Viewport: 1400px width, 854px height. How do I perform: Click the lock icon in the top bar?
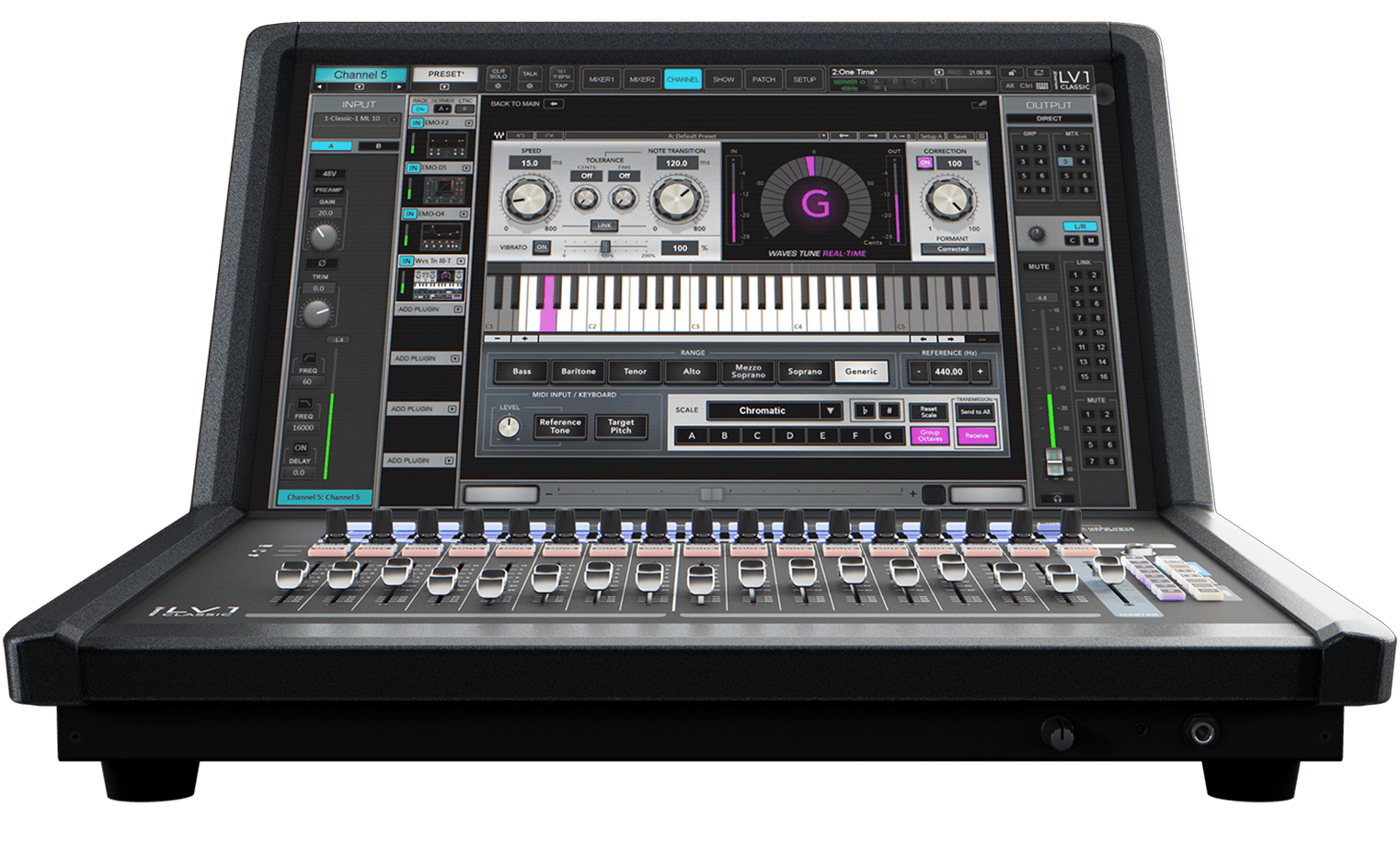pos(1011,73)
